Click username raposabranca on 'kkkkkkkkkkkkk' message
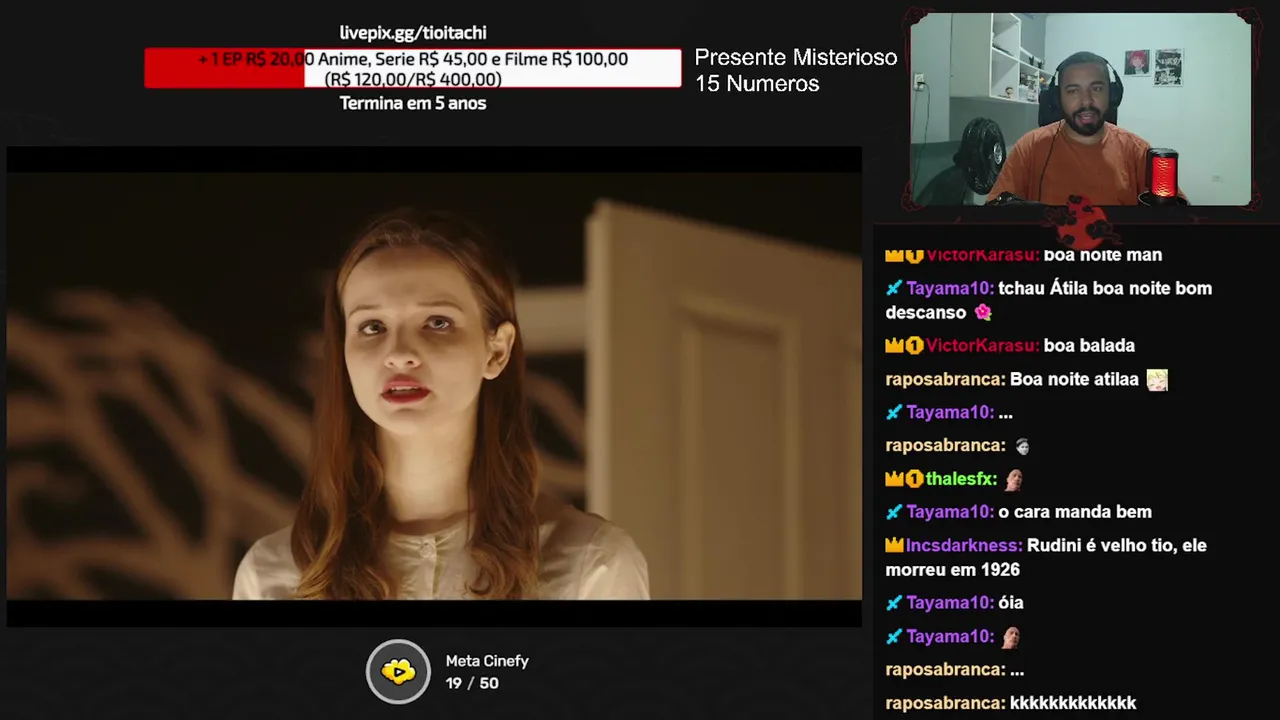Viewport: 1280px width, 720px height. tap(945, 703)
